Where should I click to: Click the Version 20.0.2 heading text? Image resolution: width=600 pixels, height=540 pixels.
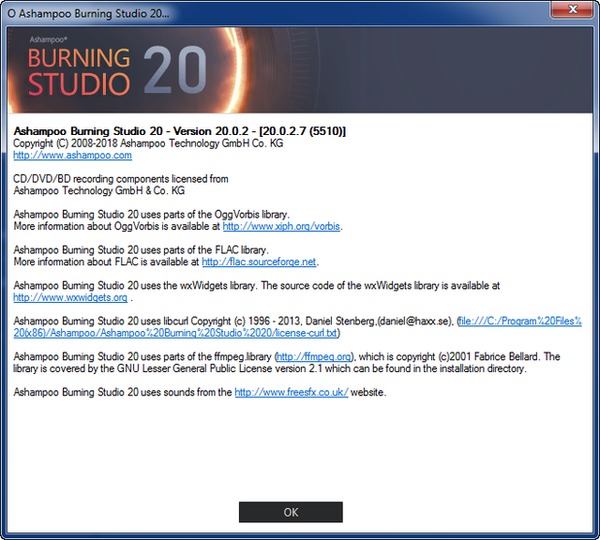click(x=178, y=131)
